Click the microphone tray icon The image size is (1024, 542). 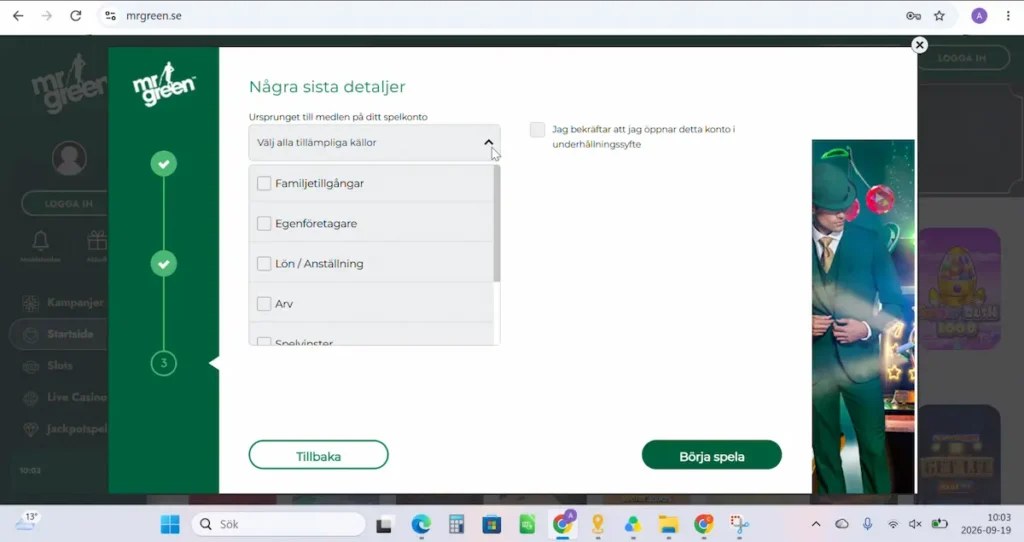(x=867, y=524)
